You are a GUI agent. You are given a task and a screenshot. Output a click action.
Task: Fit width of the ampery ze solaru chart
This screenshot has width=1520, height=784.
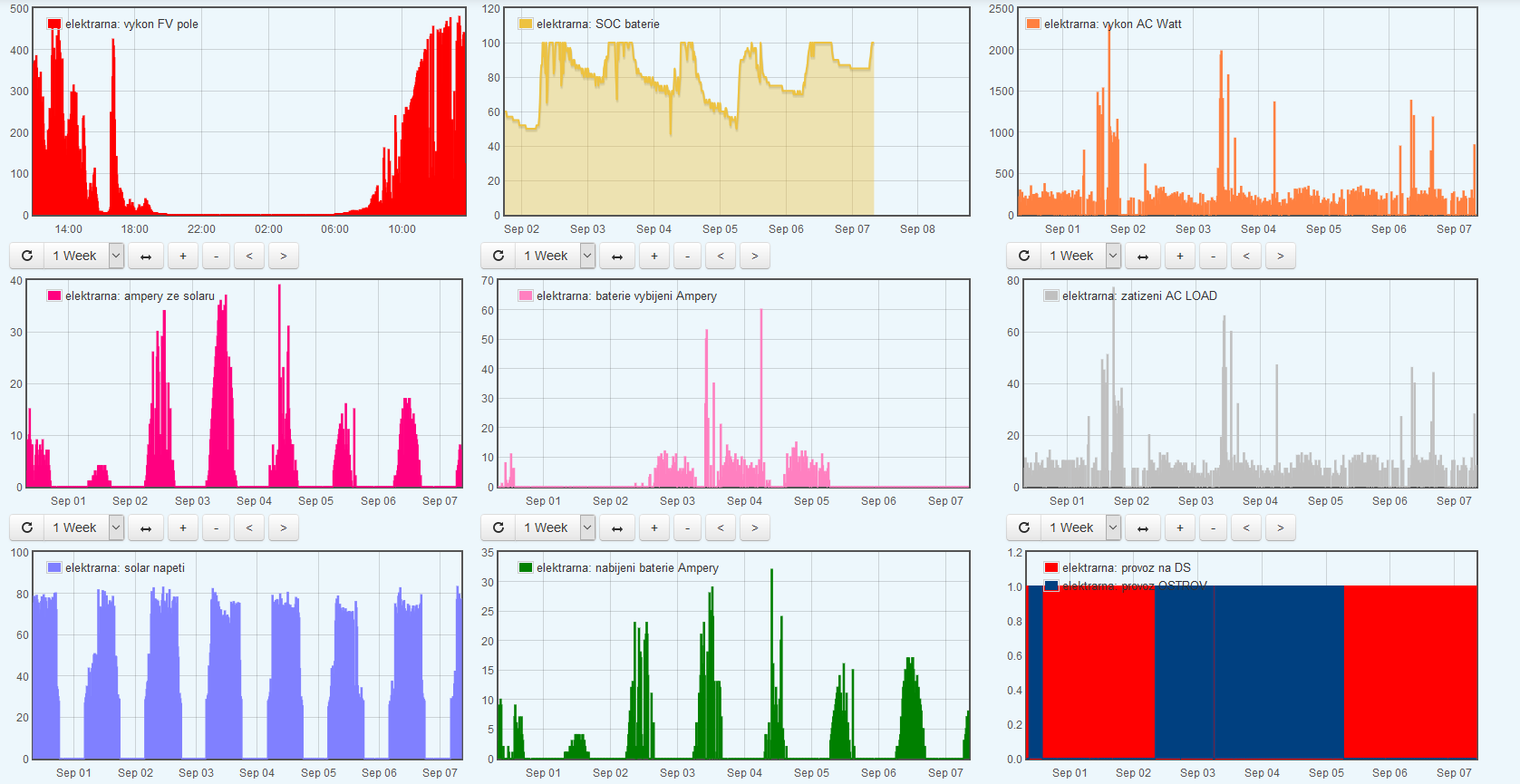click(146, 528)
